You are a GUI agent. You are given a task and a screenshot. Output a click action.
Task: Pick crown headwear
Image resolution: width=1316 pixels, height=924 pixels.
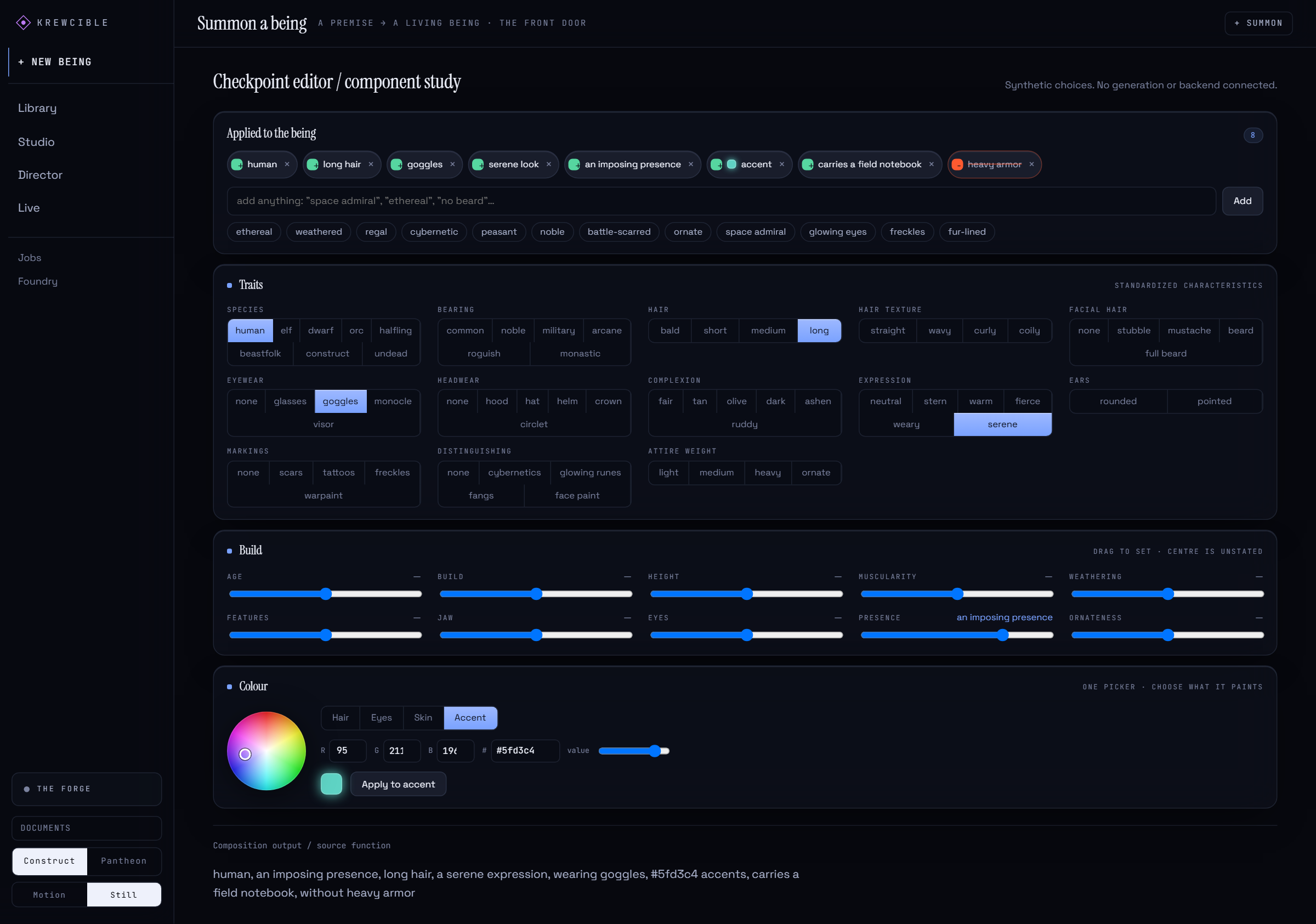[x=608, y=402]
